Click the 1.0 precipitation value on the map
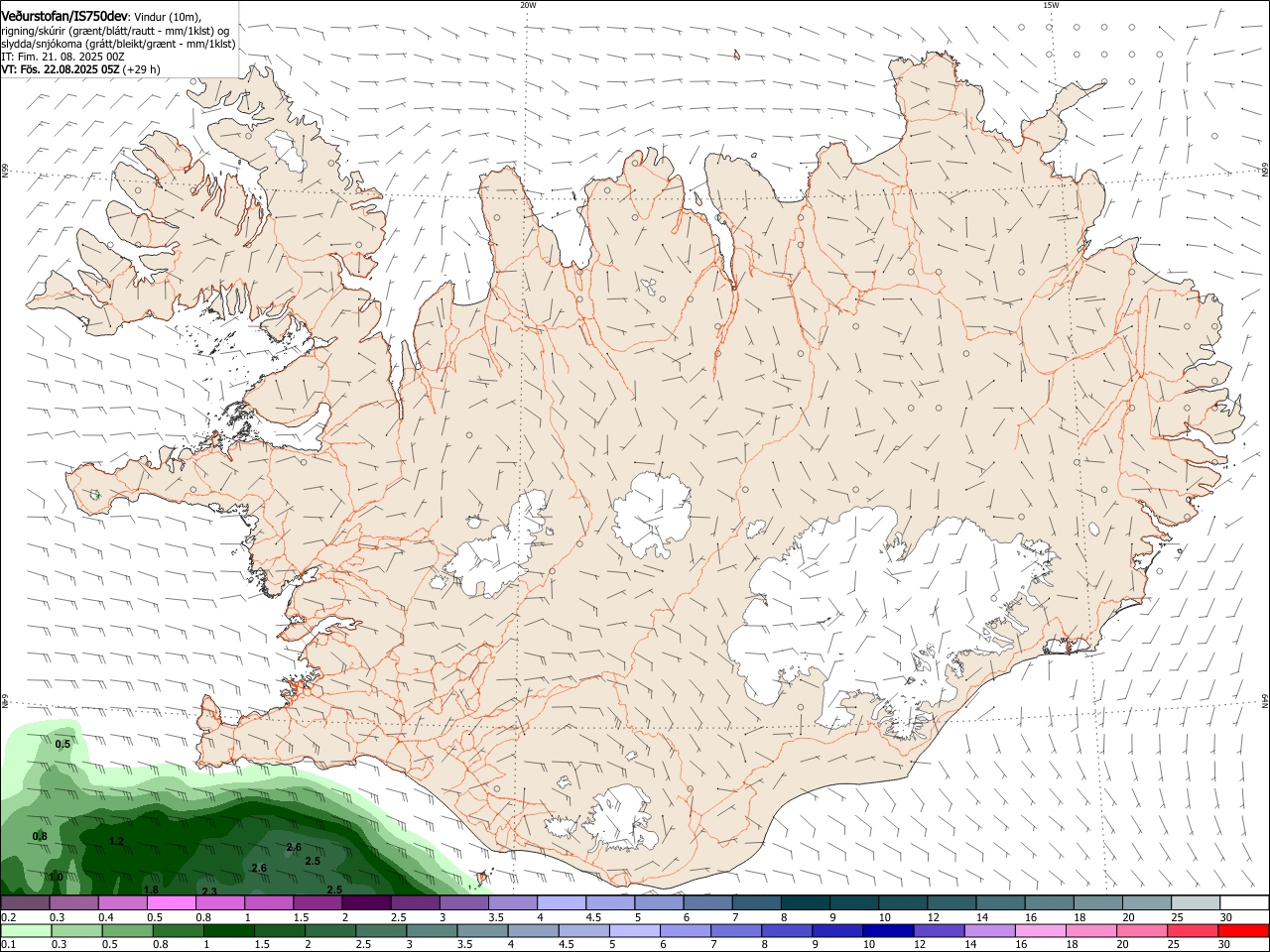This screenshot has height=952, width=1270. [x=56, y=877]
